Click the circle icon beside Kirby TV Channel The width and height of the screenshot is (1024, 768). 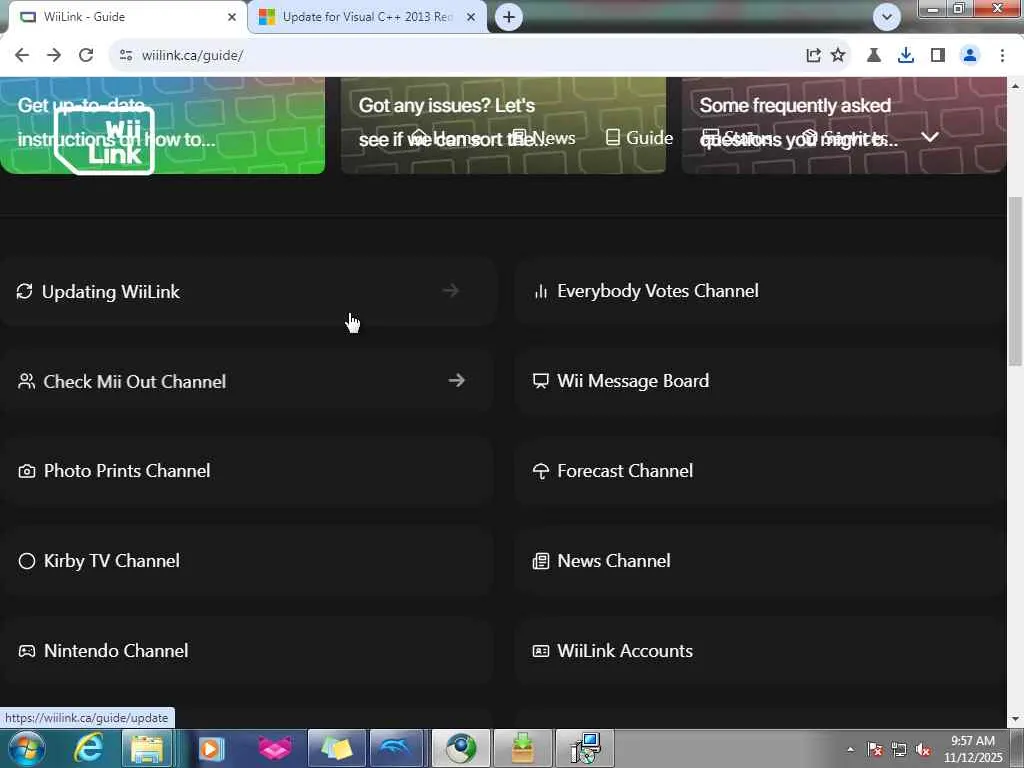27,561
